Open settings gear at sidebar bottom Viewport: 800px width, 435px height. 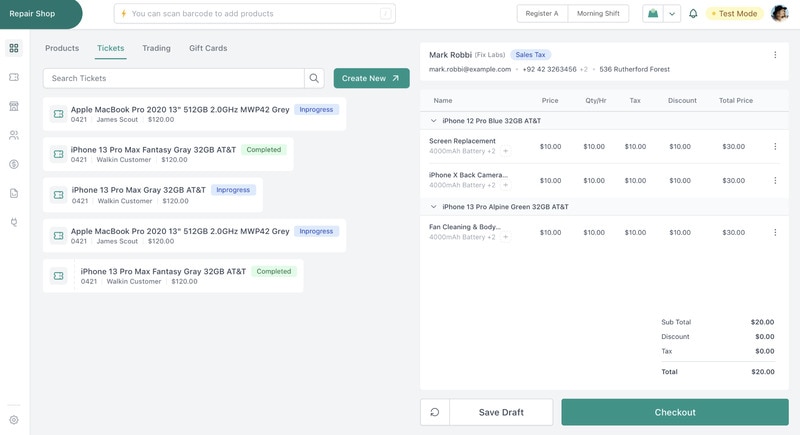click(x=14, y=420)
